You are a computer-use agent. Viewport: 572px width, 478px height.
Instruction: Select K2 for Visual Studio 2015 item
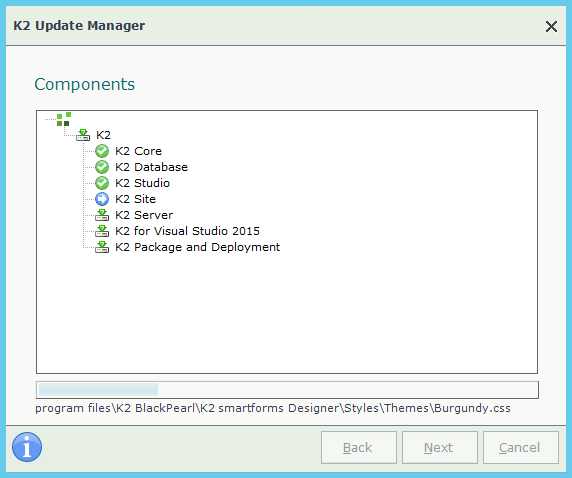tap(188, 231)
